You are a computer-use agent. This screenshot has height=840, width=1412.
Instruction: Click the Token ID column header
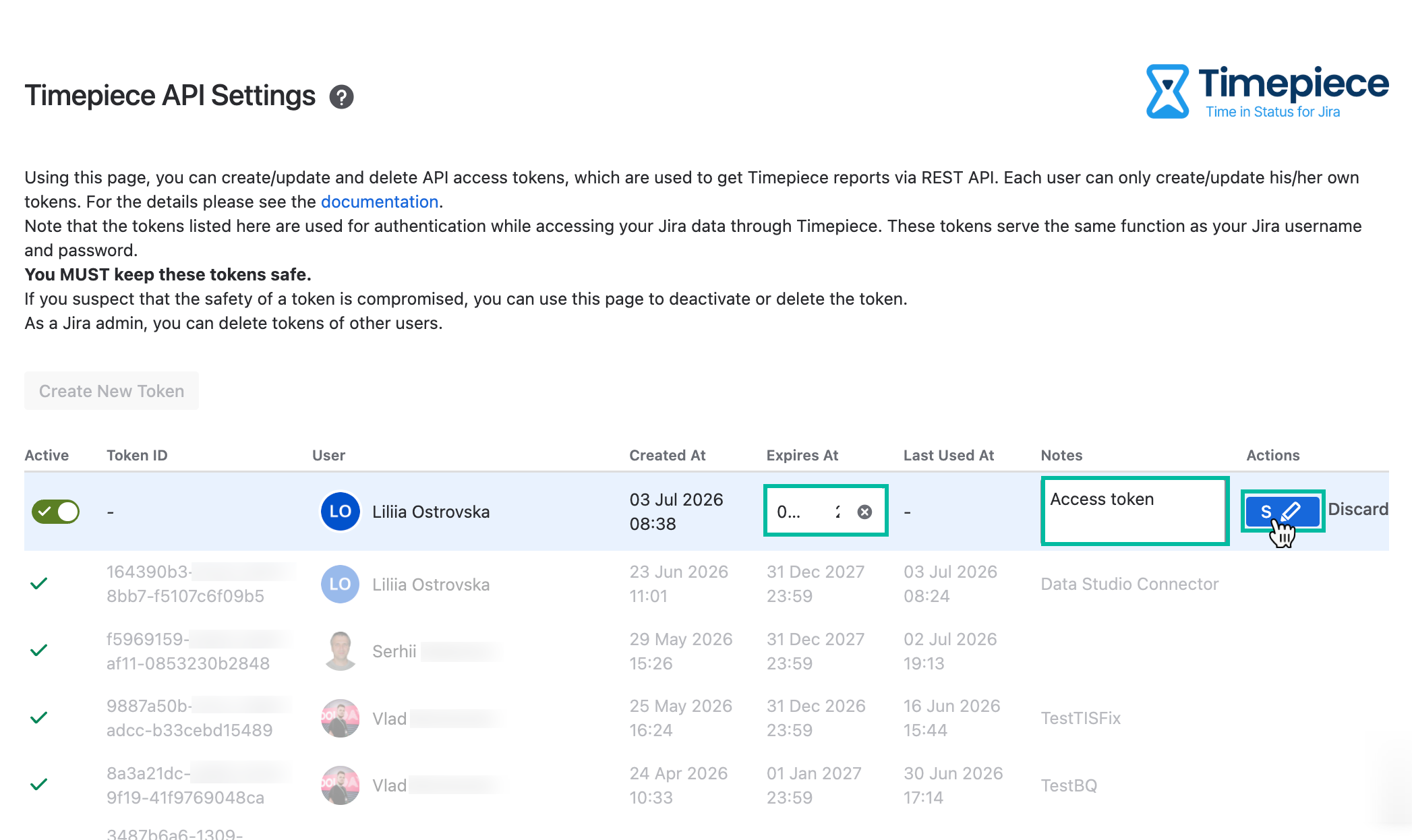[x=137, y=455]
